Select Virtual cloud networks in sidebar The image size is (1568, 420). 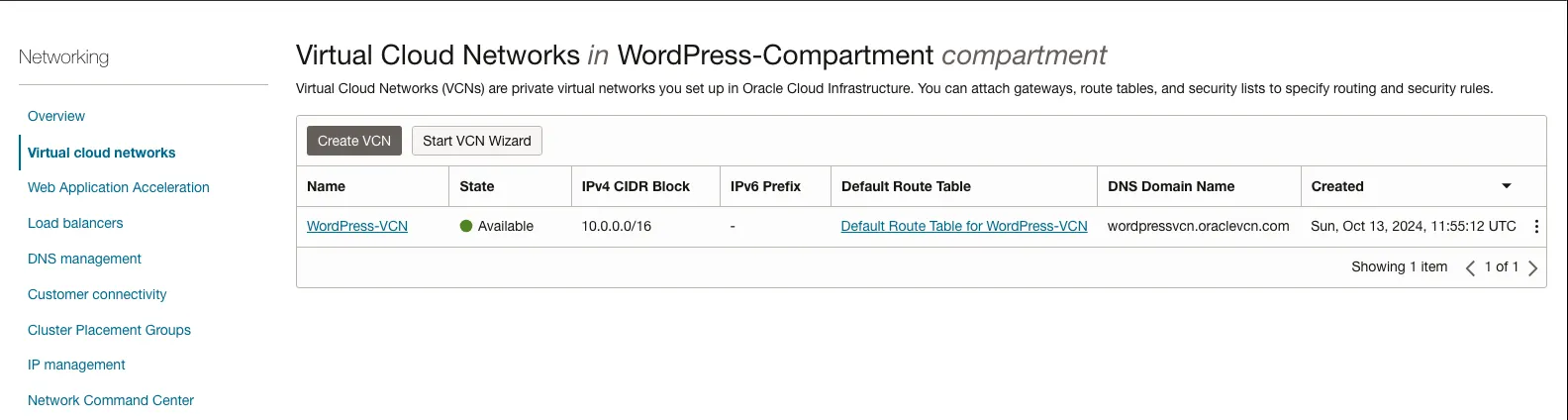102,153
